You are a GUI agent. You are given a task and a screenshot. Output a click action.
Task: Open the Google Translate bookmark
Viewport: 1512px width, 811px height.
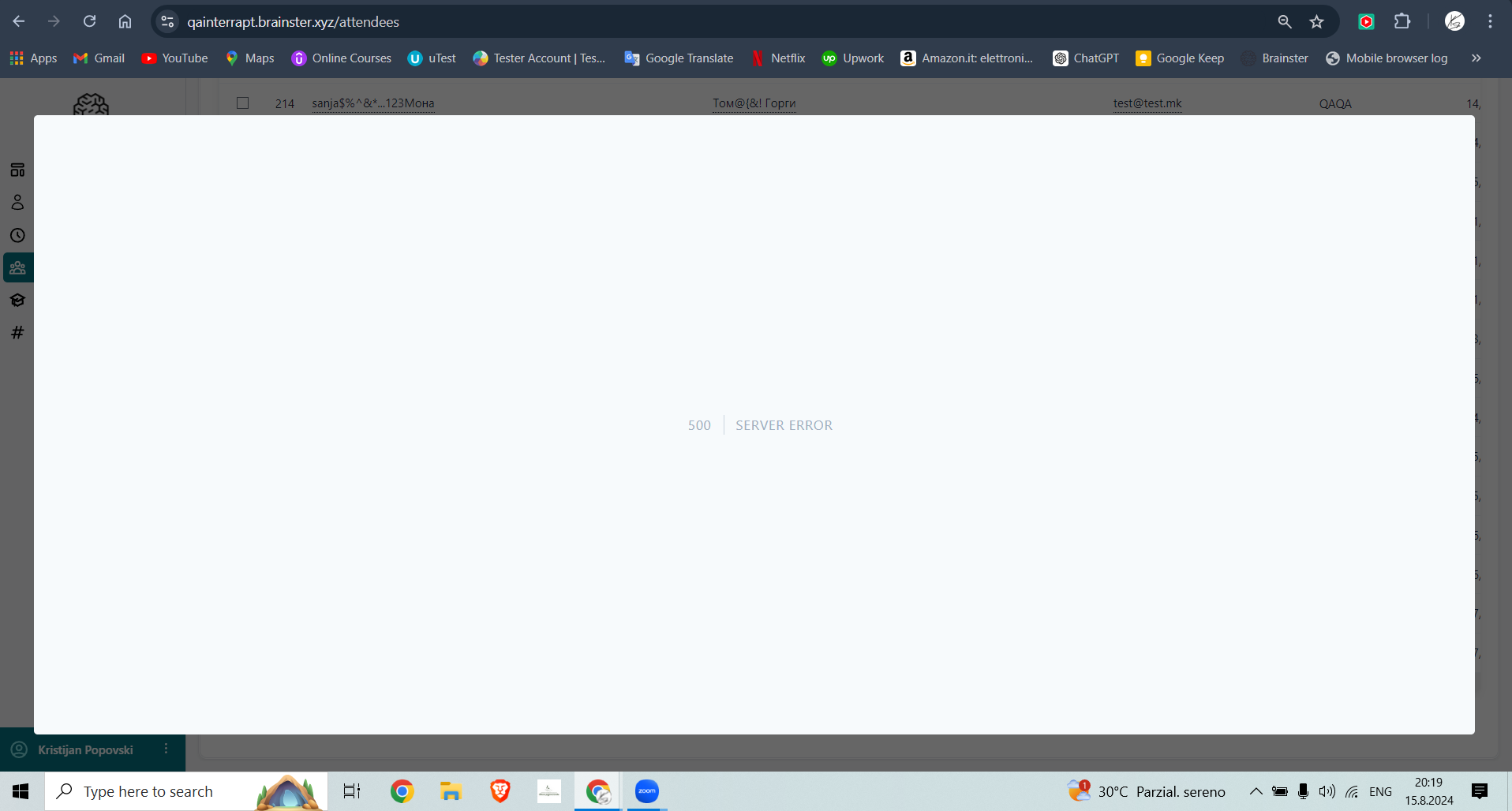pos(679,58)
